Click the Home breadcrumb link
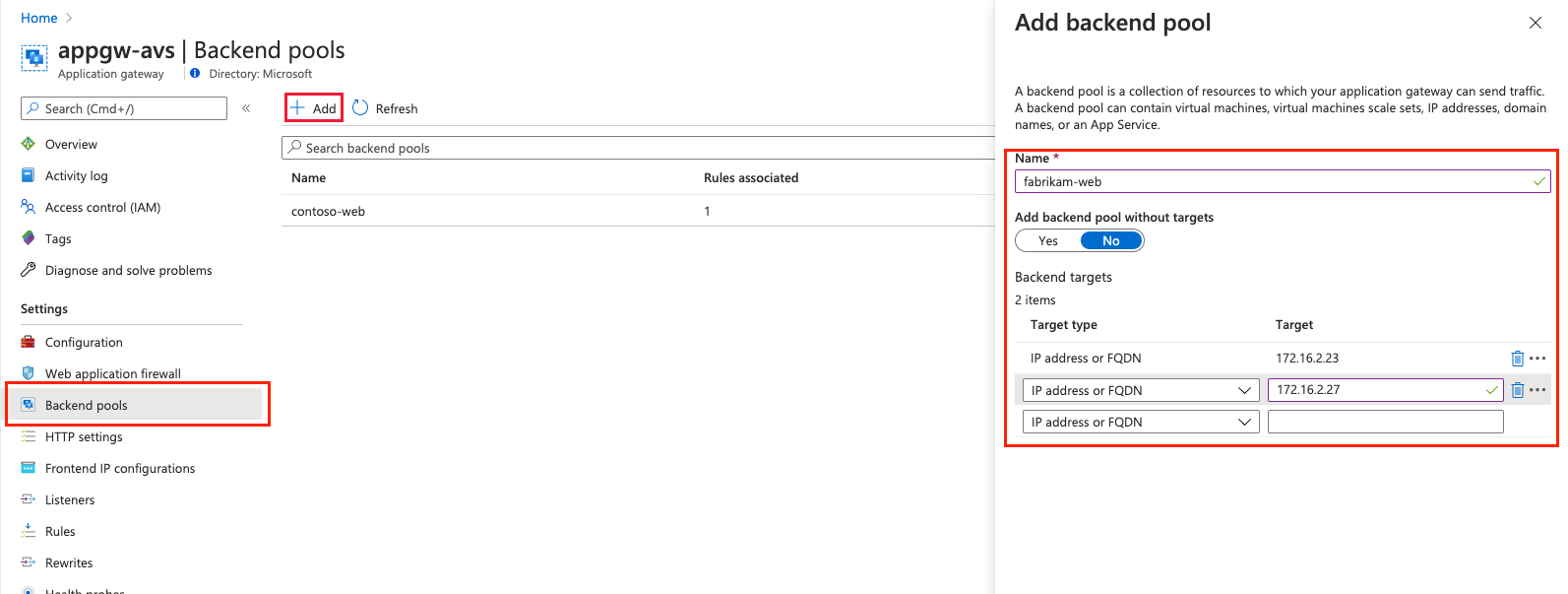1568x594 pixels. tap(38, 18)
